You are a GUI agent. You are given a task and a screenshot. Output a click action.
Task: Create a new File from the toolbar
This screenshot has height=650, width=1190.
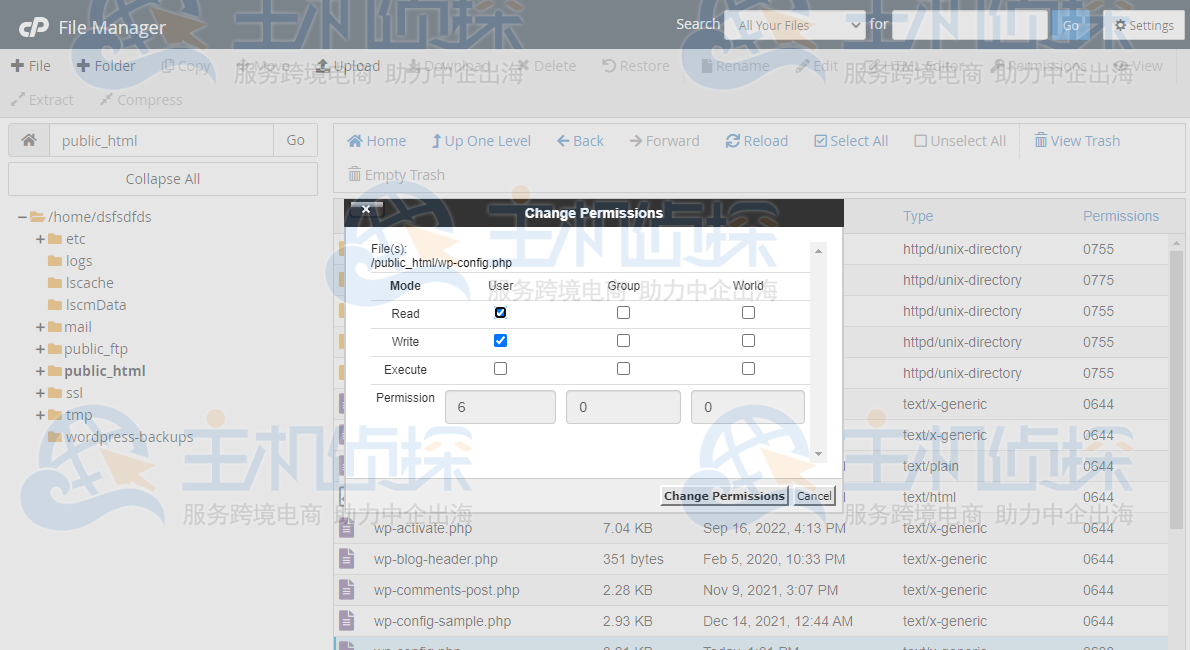click(x=31, y=65)
